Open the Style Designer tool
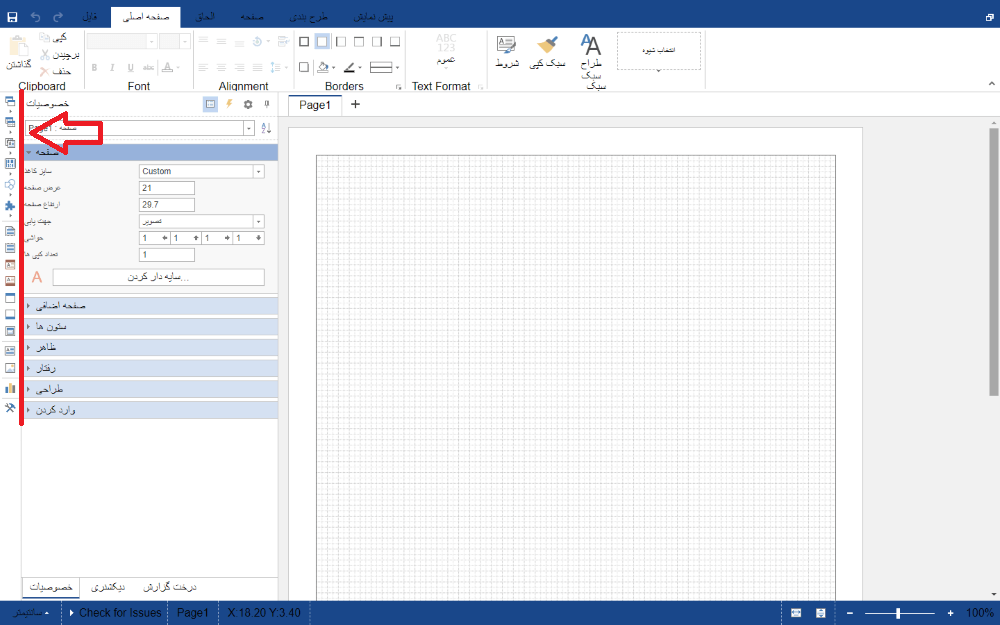 point(592,53)
